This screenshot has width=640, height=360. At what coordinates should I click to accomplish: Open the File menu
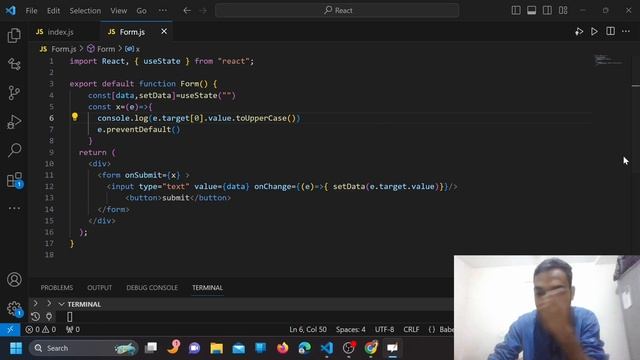point(31,11)
